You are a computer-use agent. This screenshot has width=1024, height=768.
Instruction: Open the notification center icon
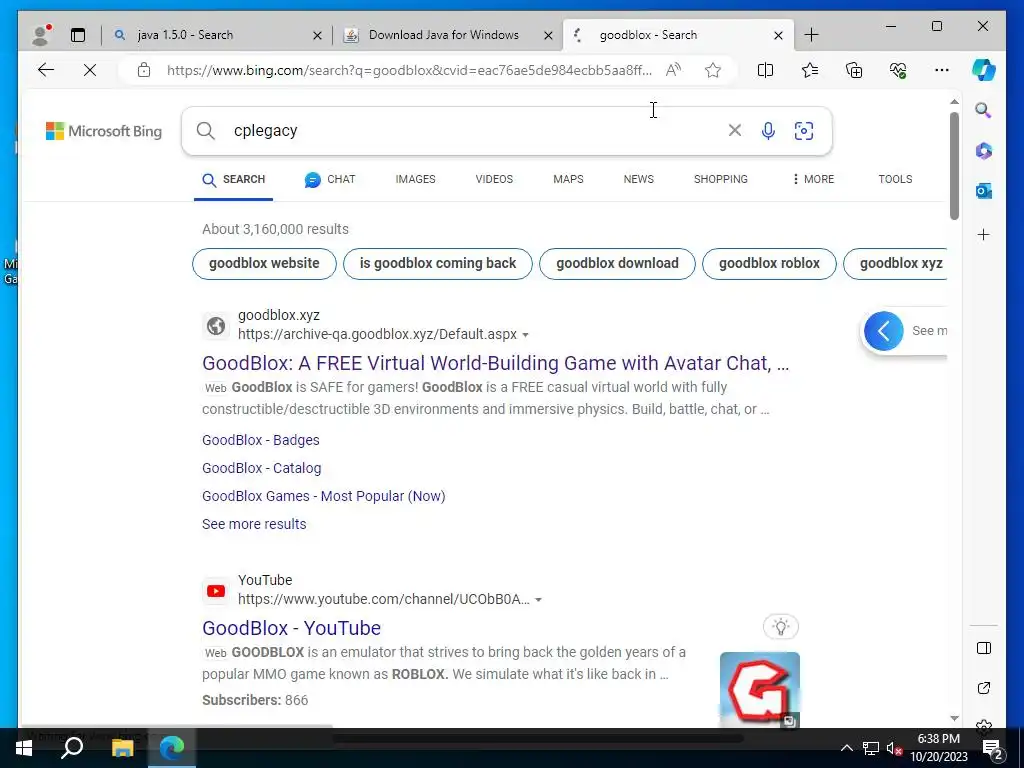point(992,748)
